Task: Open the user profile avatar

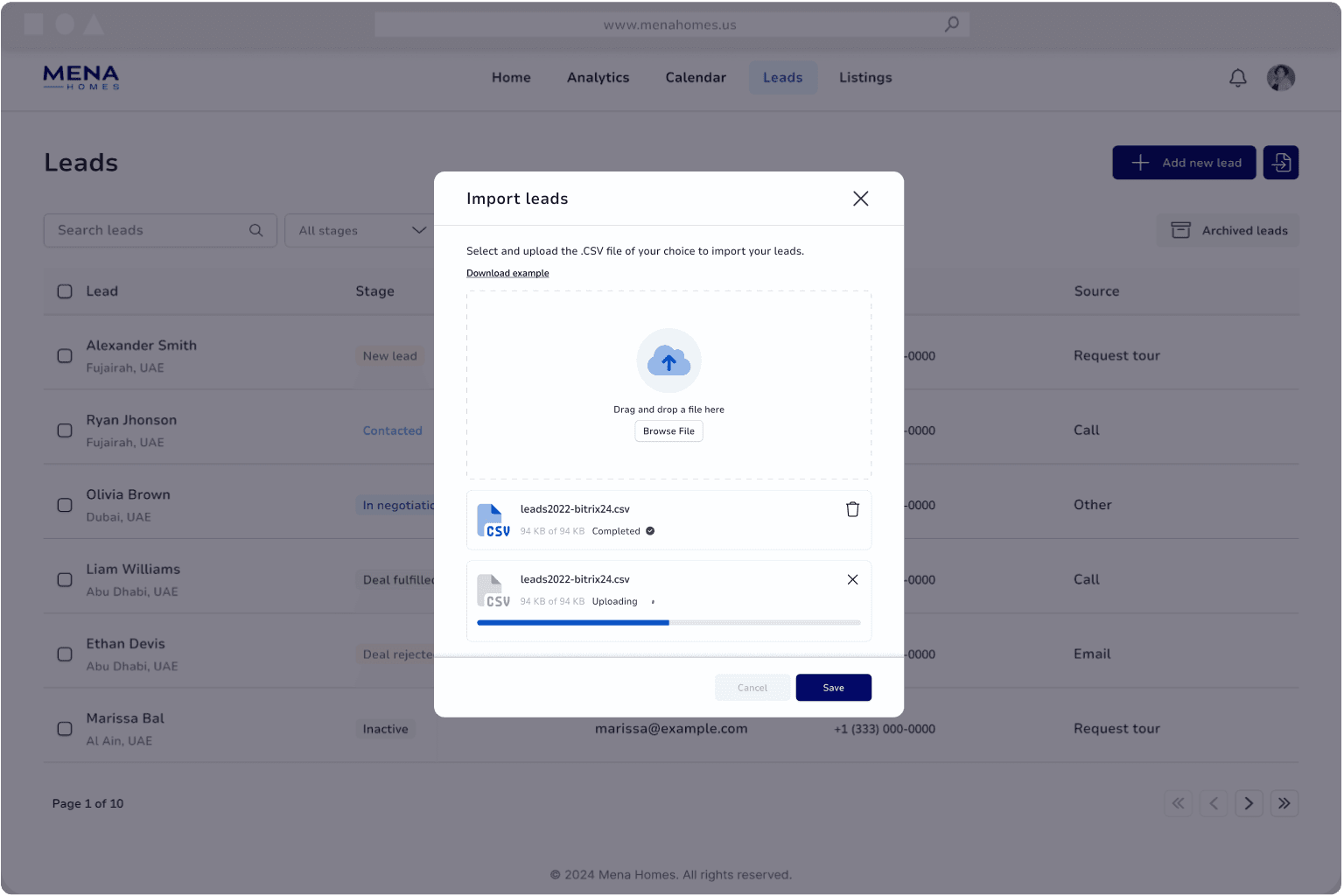Action: [1280, 78]
